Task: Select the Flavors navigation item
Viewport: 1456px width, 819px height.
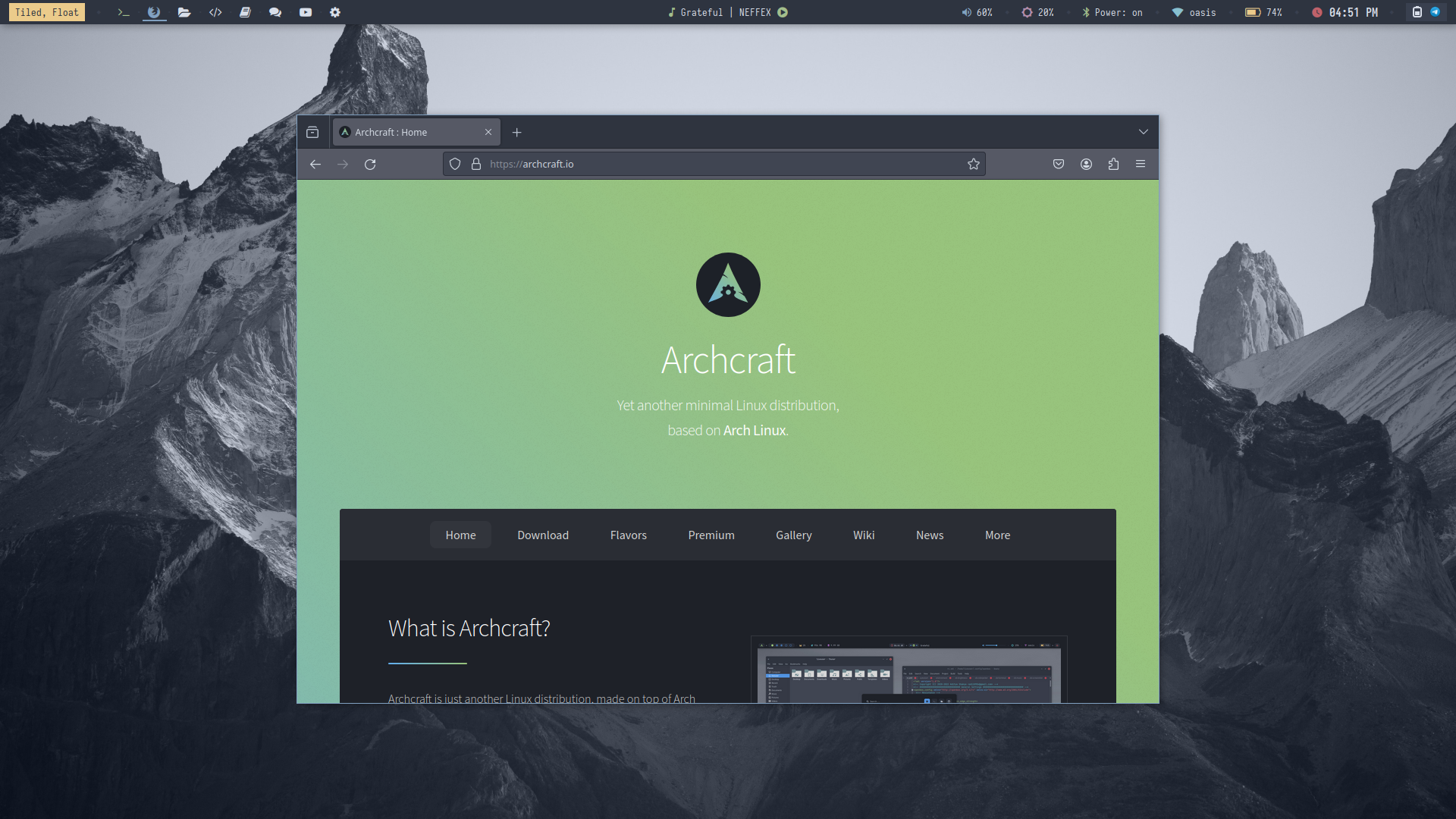Action: 628,535
